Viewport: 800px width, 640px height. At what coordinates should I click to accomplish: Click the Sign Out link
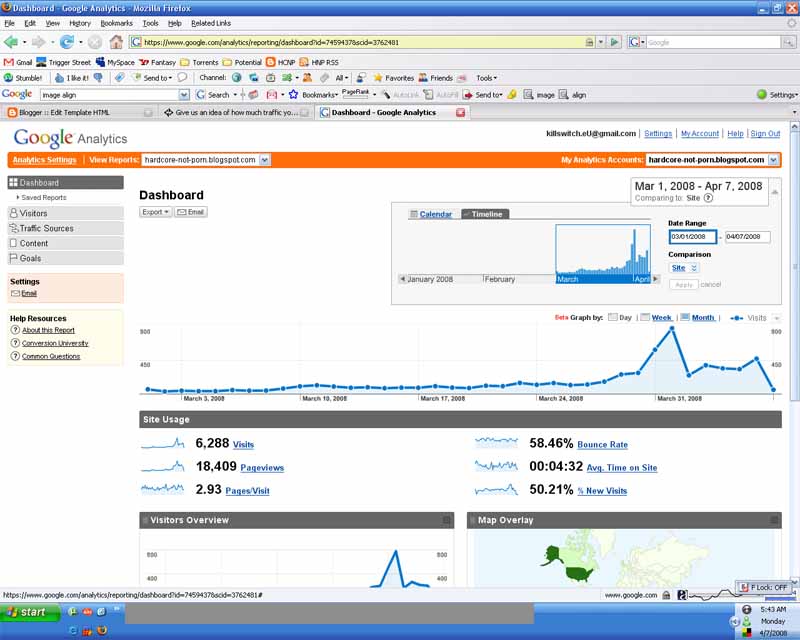765,133
